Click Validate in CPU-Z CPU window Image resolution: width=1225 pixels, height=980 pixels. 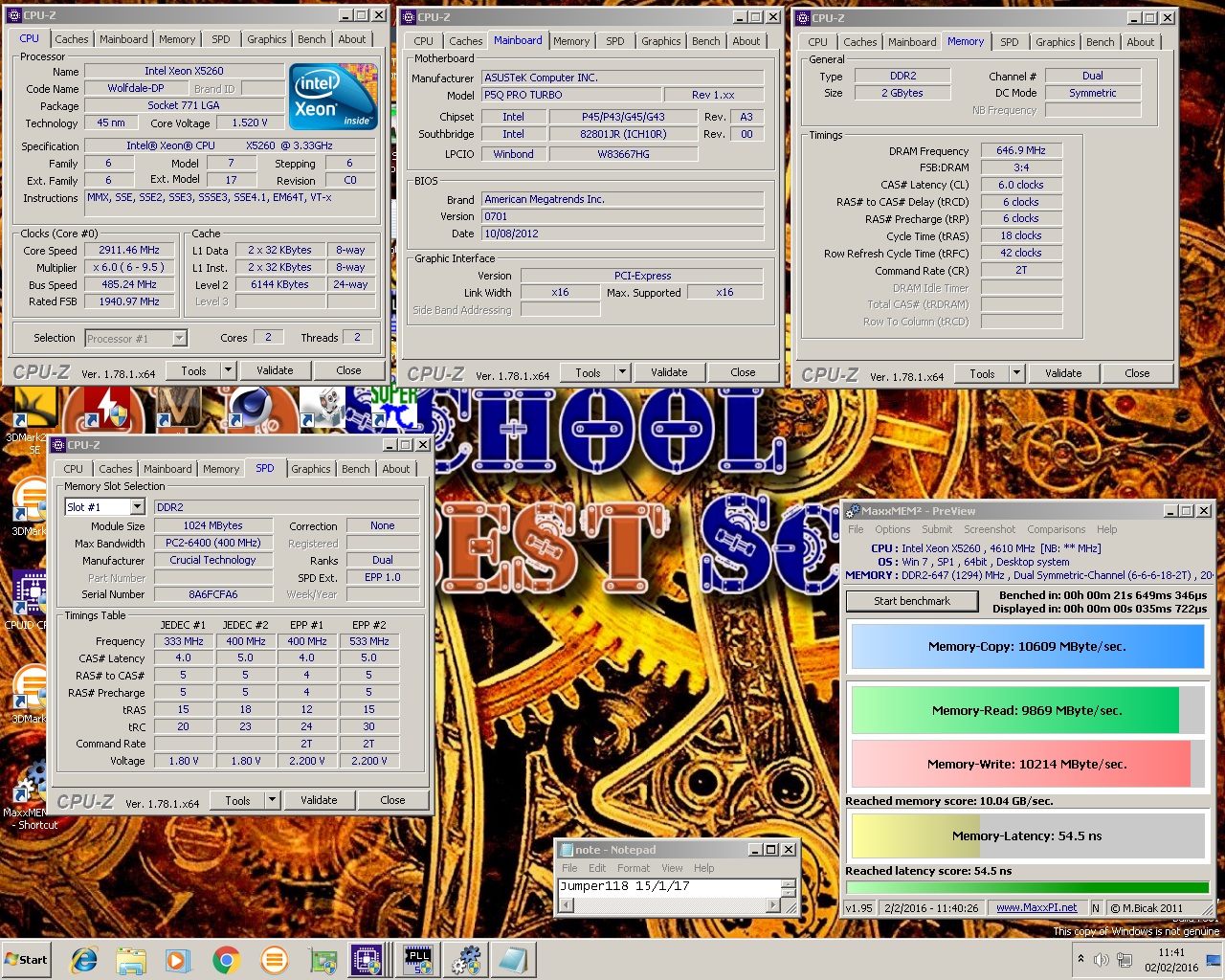pos(275,370)
